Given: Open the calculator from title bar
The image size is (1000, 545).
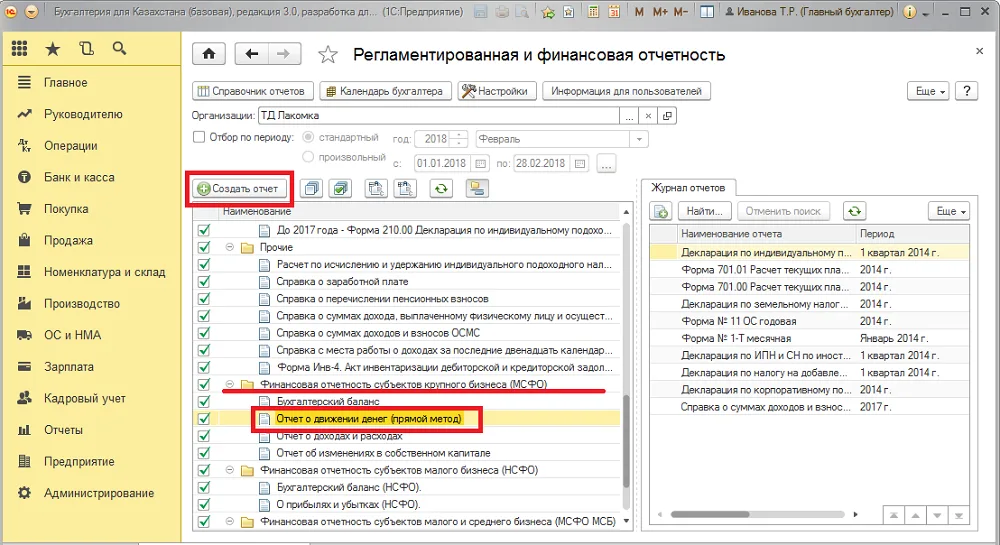Looking at the screenshot, I should click(x=593, y=11).
